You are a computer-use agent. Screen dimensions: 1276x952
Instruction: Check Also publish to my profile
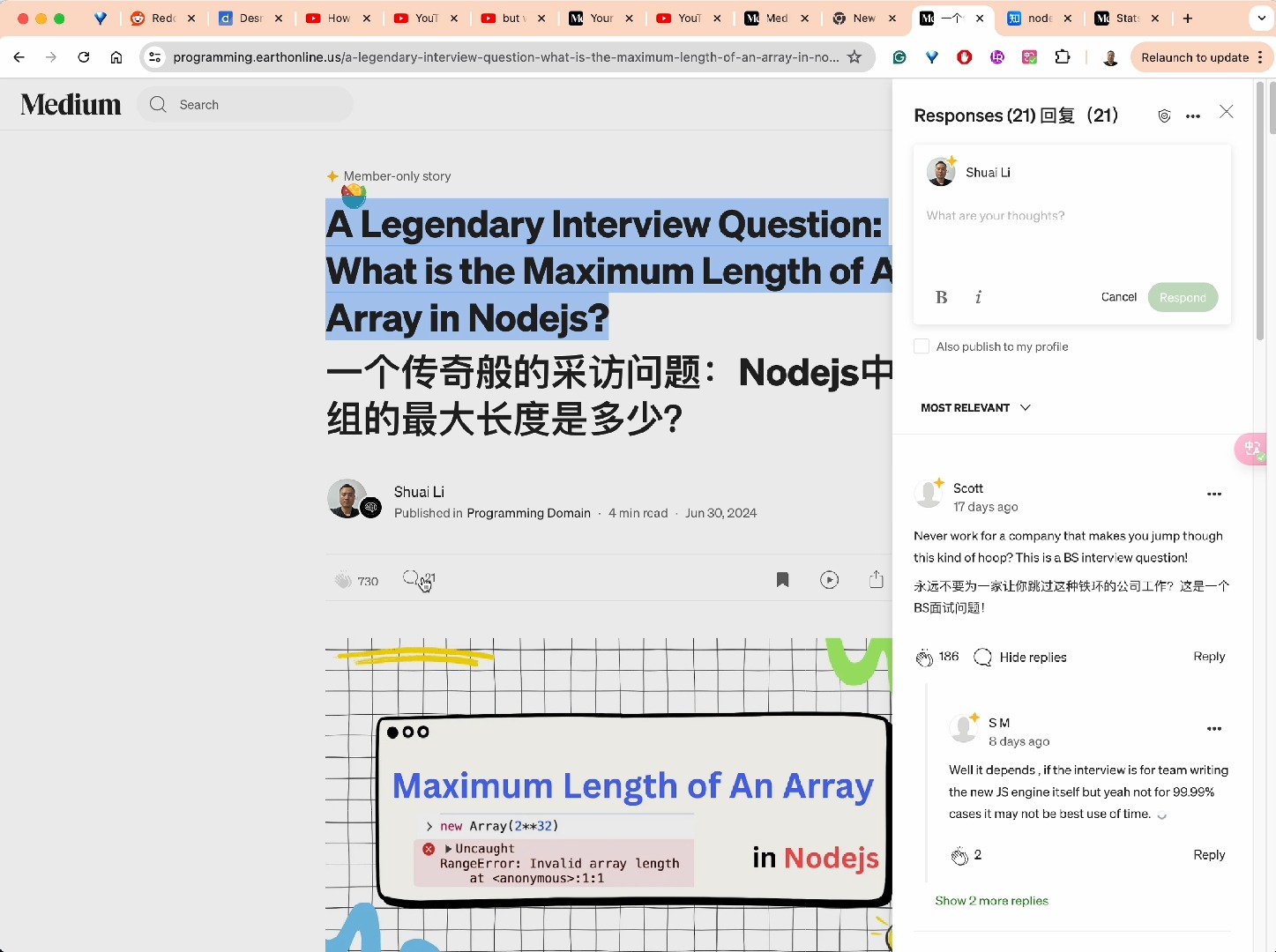coord(922,346)
